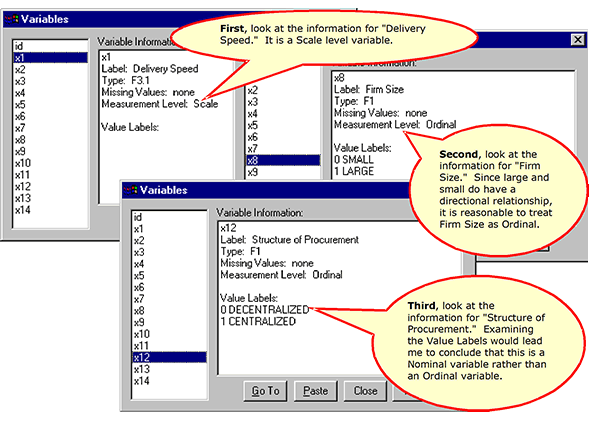Select x14 in front window variable list
The width and height of the screenshot is (600, 423).
(169, 381)
